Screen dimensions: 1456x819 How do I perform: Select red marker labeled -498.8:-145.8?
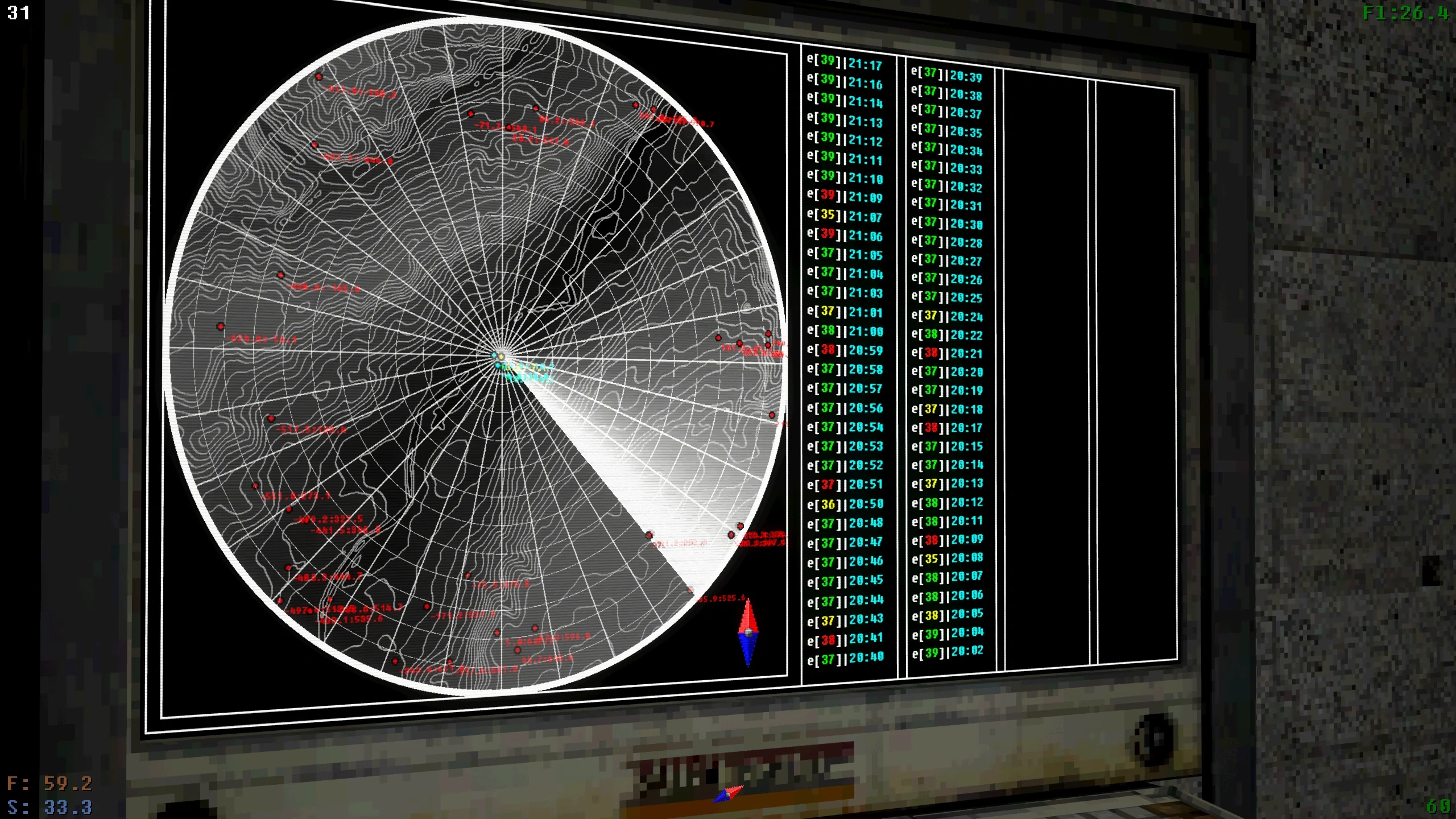pyautogui.click(x=280, y=275)
